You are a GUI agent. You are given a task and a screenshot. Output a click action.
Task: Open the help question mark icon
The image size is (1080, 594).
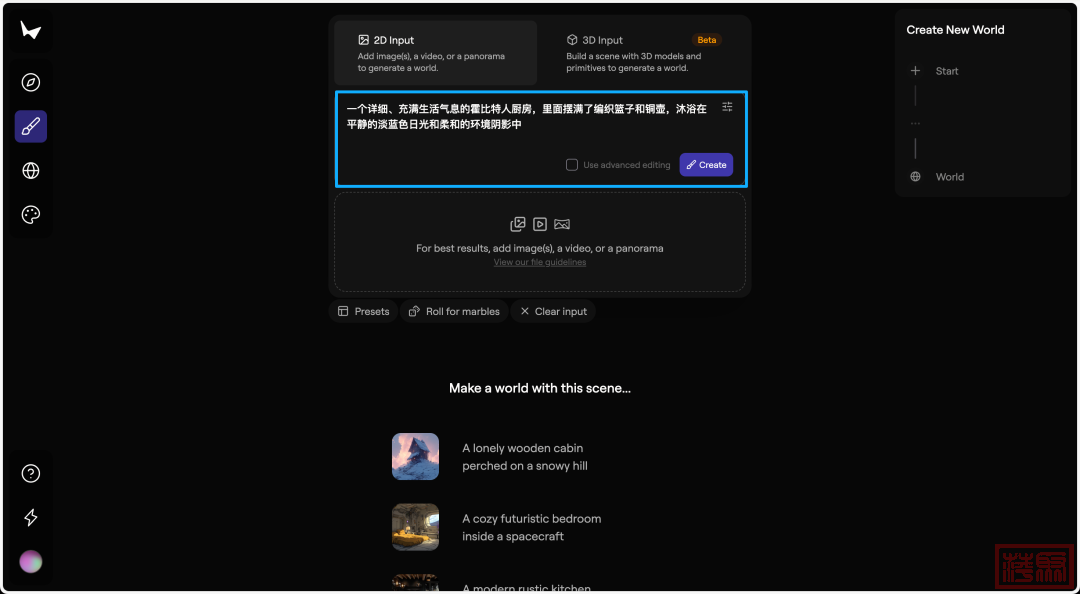point(31,474)
